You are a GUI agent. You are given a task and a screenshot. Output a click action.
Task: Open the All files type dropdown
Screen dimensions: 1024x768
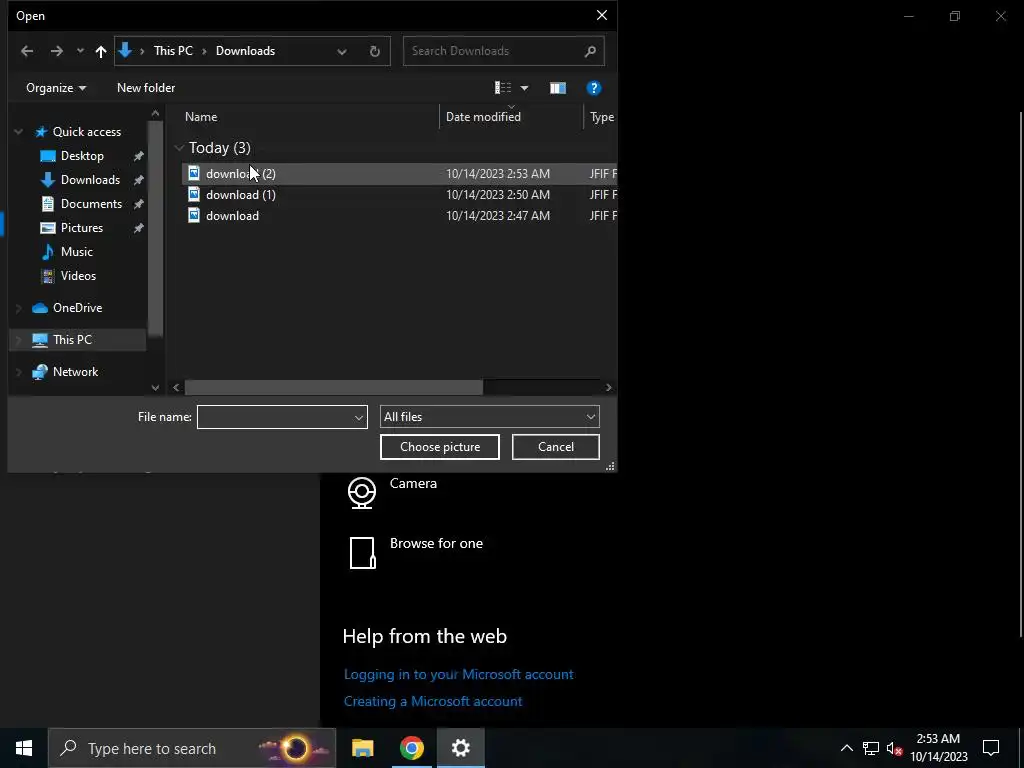(489, 417)
